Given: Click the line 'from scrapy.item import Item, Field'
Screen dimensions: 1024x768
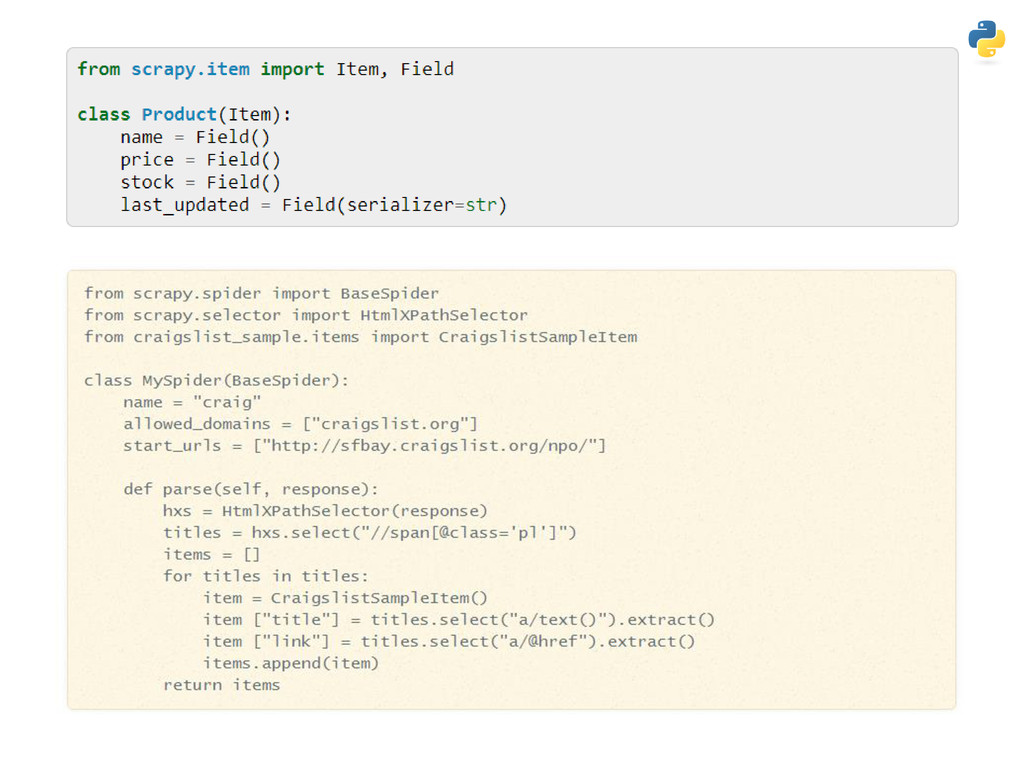Looking at the screenshot, I should pyautogui.click(x=266, y=69).
